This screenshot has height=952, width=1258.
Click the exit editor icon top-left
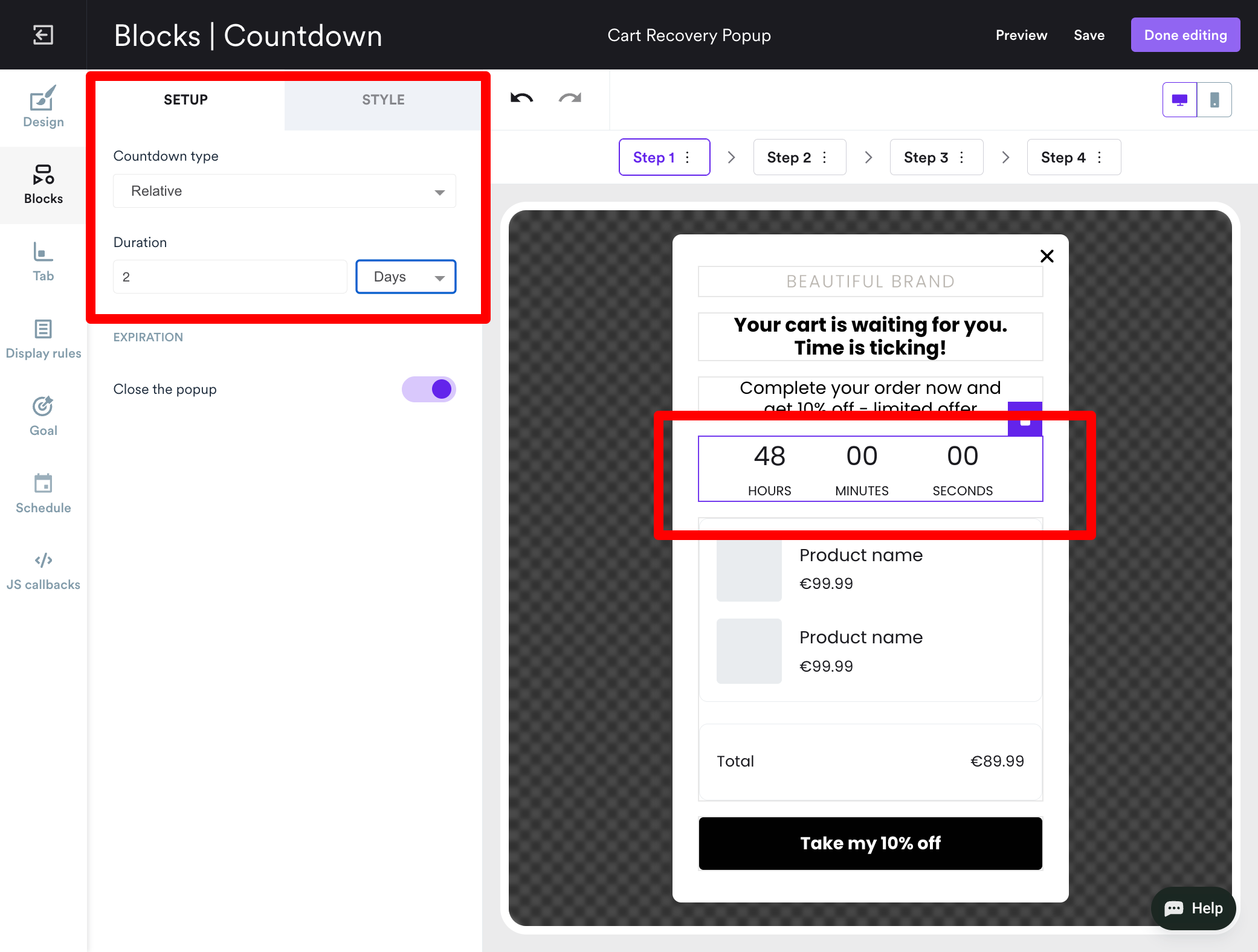(43, 35)
